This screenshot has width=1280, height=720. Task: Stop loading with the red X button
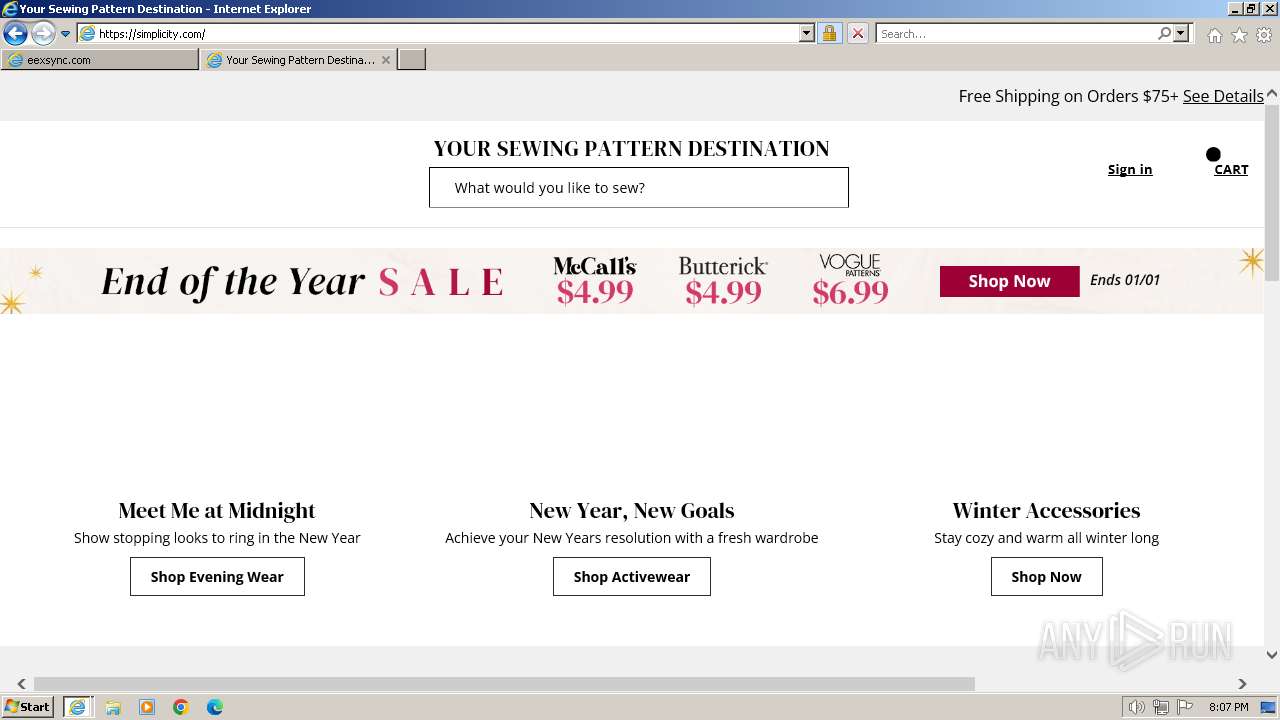[x=857, y=33]
